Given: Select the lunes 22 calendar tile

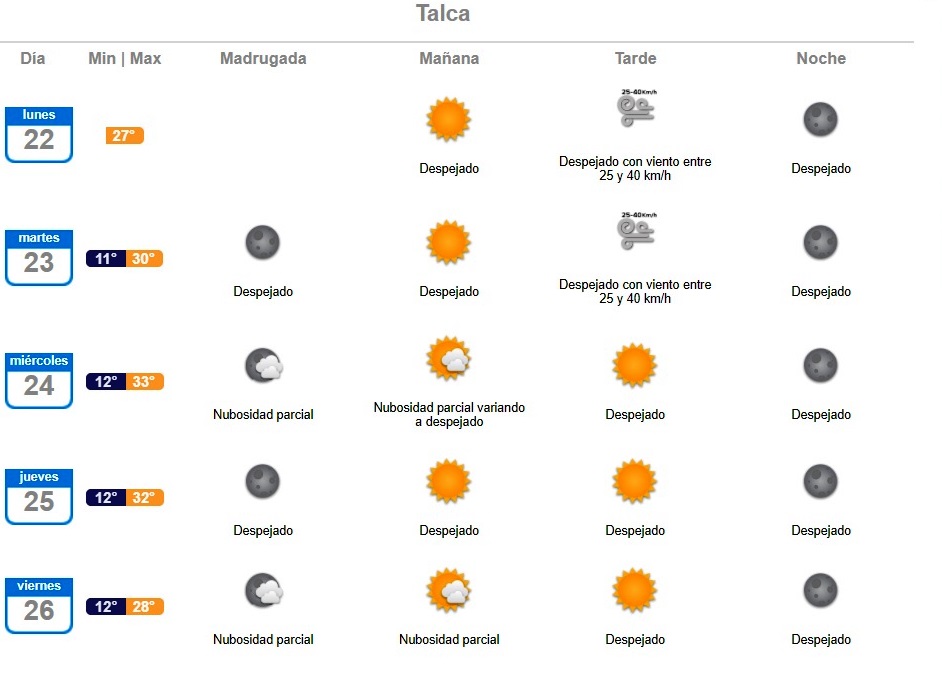Looking at the screenshot, I should (x=39, y=134).
